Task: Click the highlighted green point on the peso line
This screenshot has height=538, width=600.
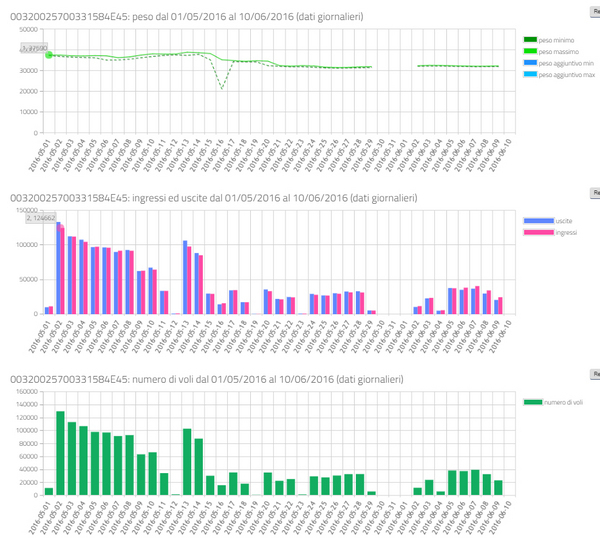Action: click(x=49, y=55)
